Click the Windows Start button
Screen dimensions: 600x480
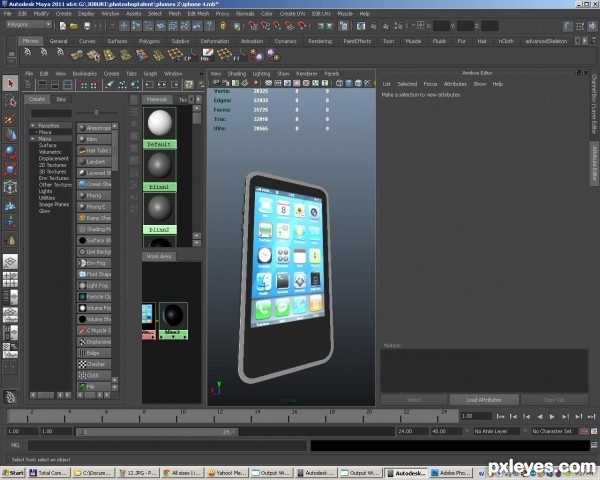13,473
